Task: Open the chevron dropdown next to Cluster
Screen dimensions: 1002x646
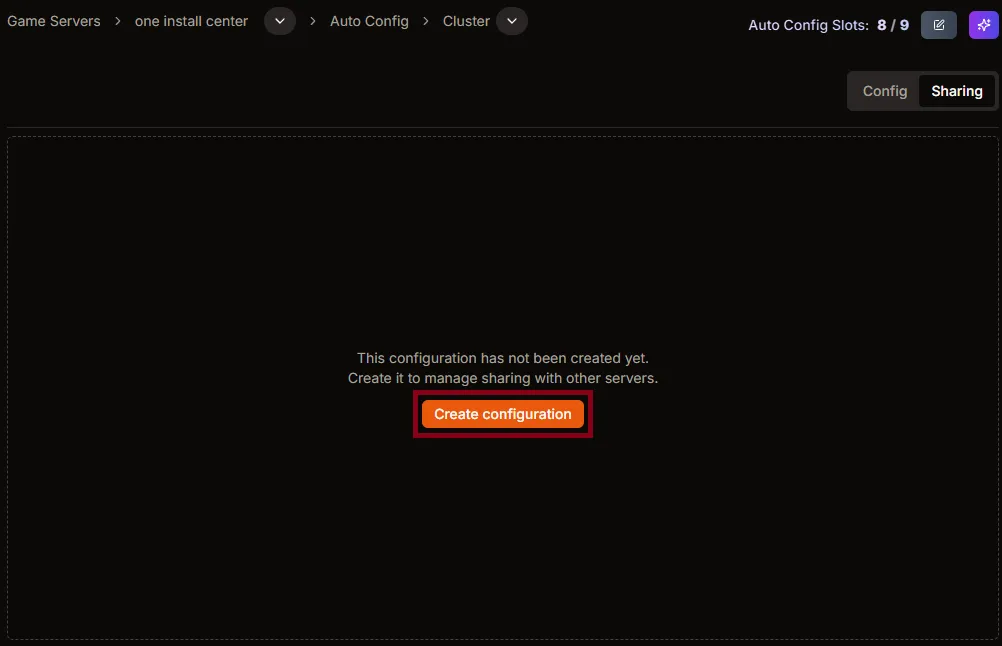Action: (x=512, y=21)
